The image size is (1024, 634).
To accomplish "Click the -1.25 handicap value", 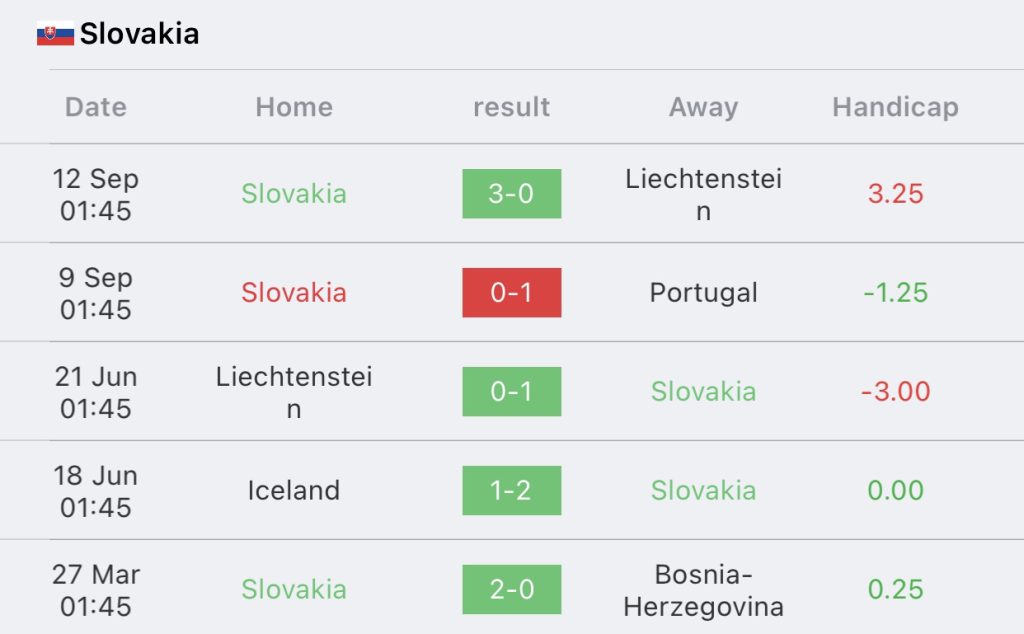I will [895, 293].
